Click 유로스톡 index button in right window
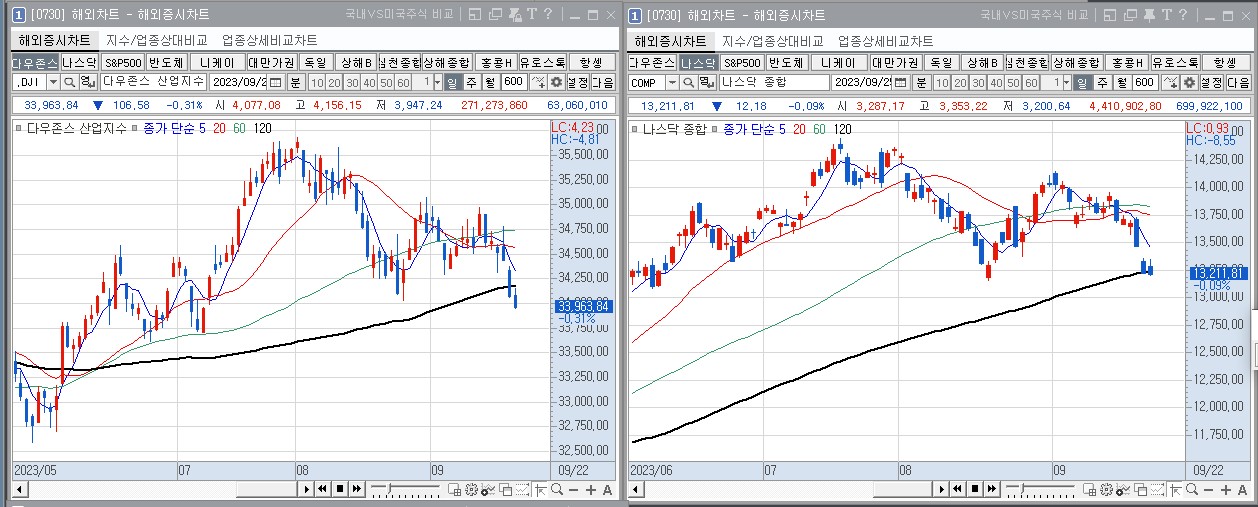Viewport: 1258px width, 507px height. point(1174,62)
